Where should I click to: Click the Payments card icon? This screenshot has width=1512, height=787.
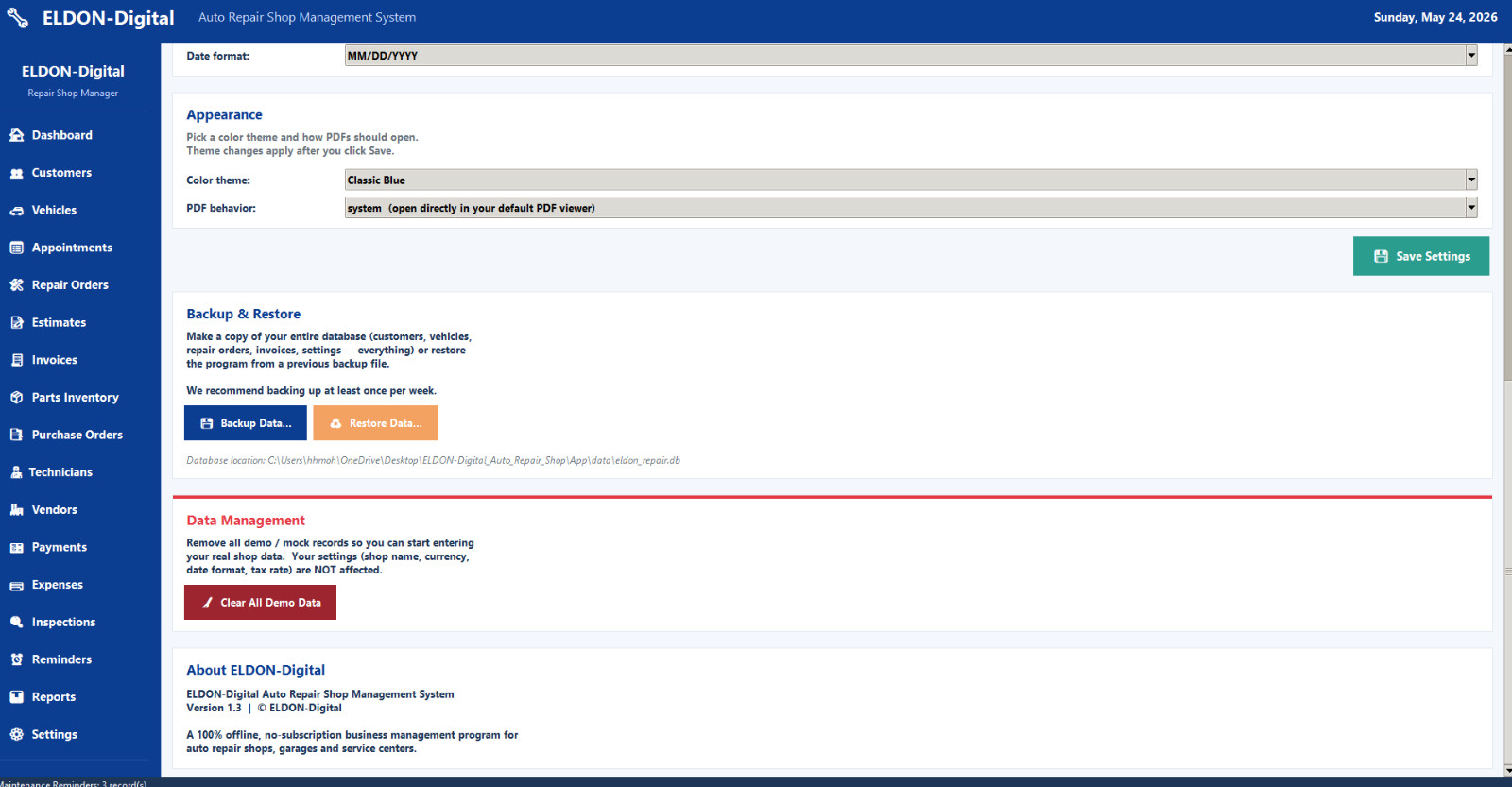coord(16,548)
